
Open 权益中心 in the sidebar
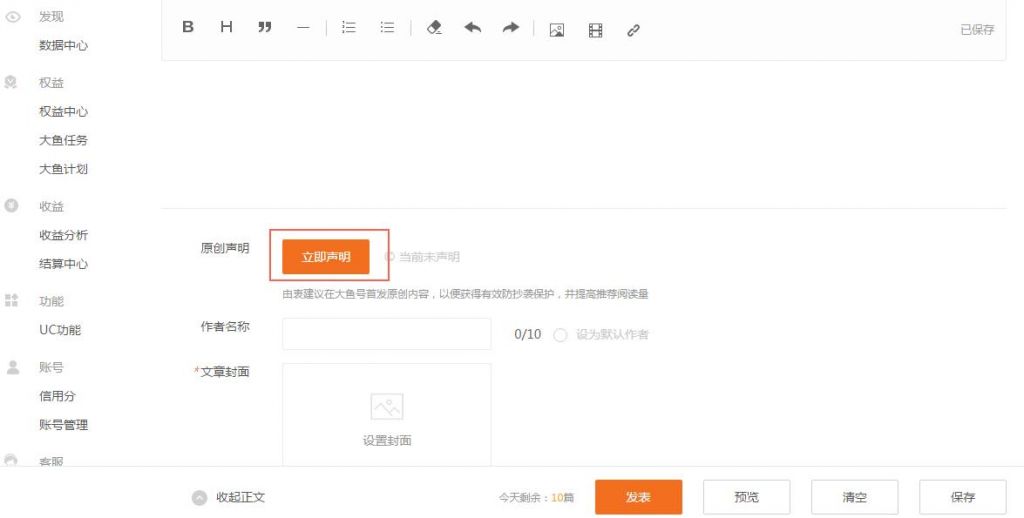point(63,112)
